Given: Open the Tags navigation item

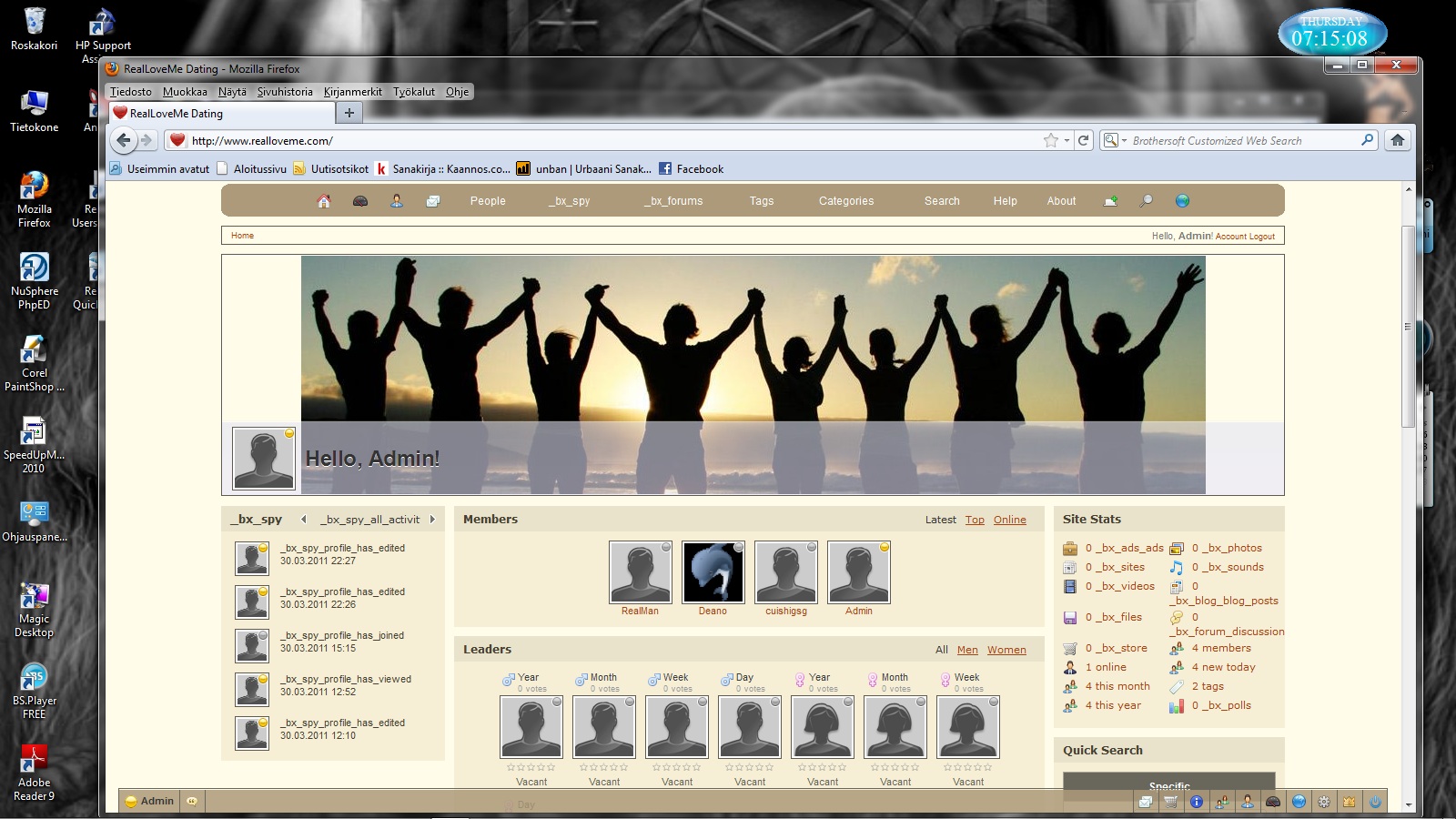Looking at the screenshot, I should pos(762,201).
